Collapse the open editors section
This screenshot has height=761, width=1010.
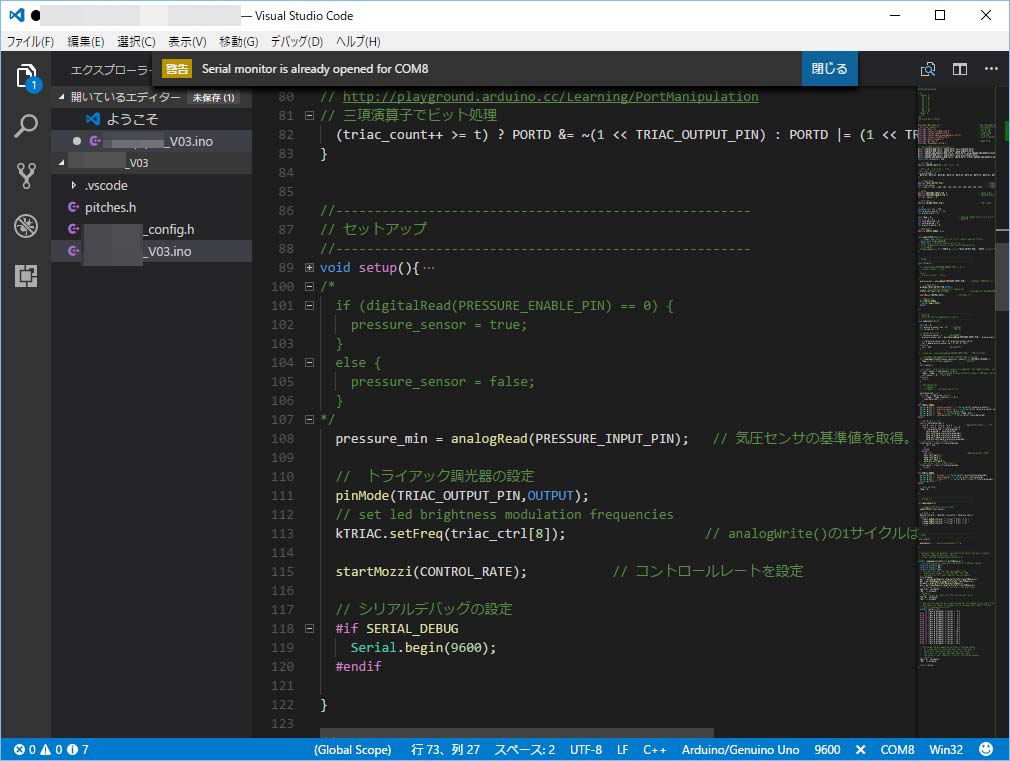[x=62, y=97]
